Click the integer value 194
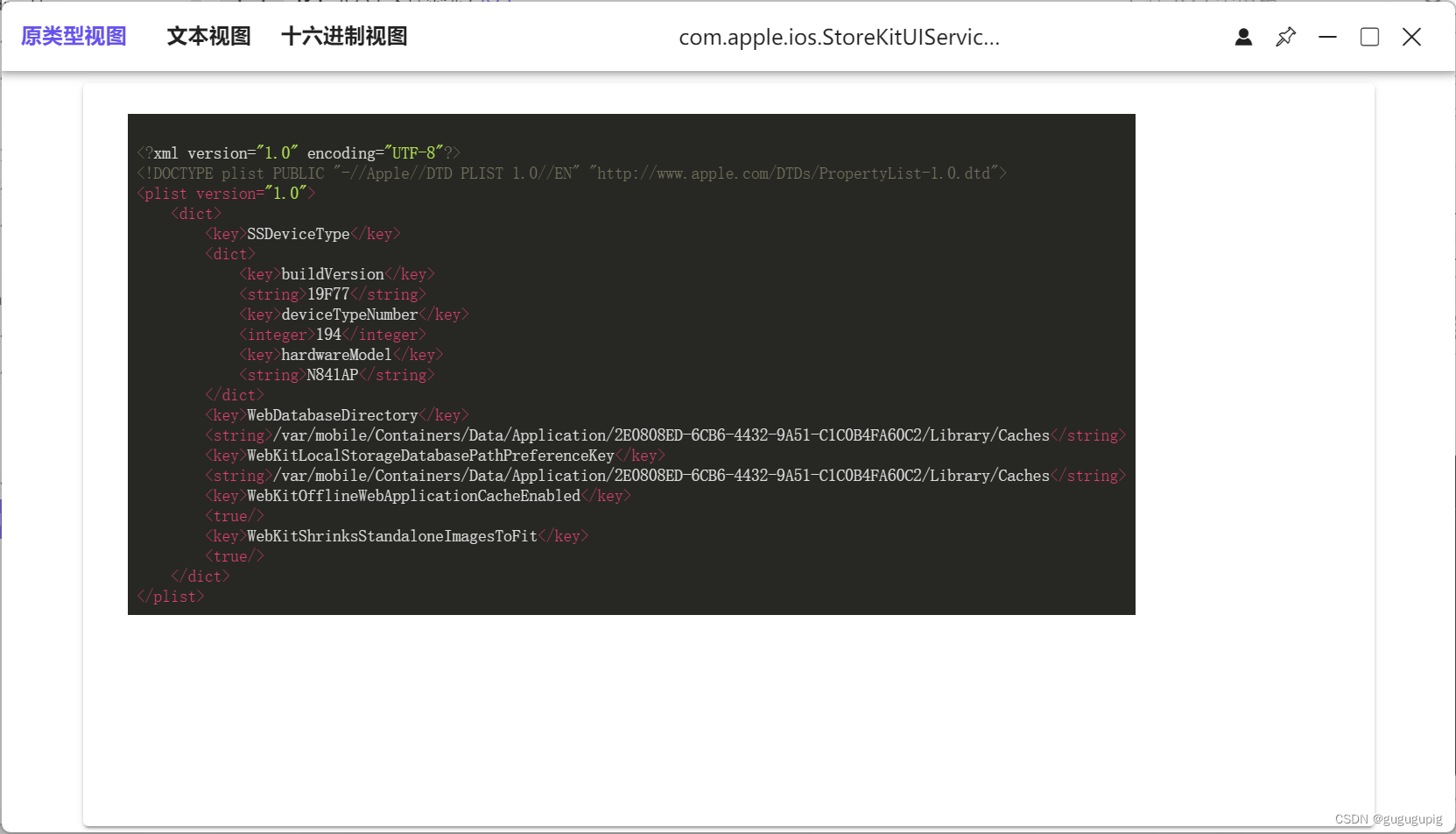Viewport: 1456px width, 834px height. point(333,335)
